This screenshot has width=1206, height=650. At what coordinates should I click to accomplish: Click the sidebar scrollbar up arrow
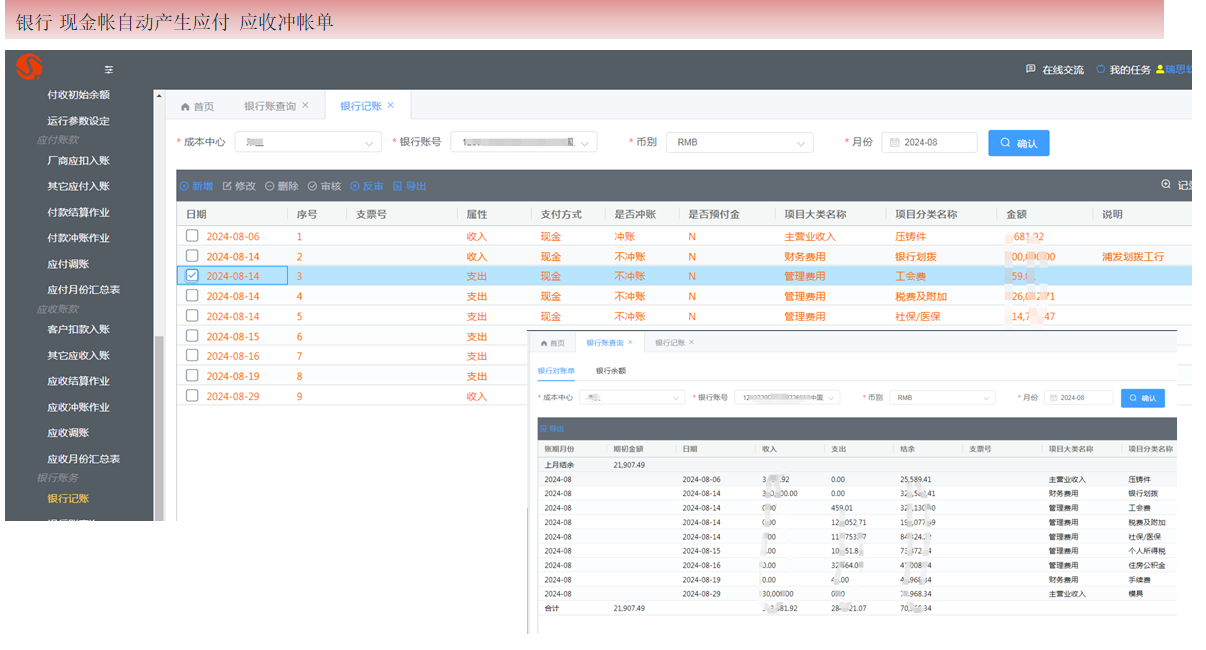tap(158, 96)
